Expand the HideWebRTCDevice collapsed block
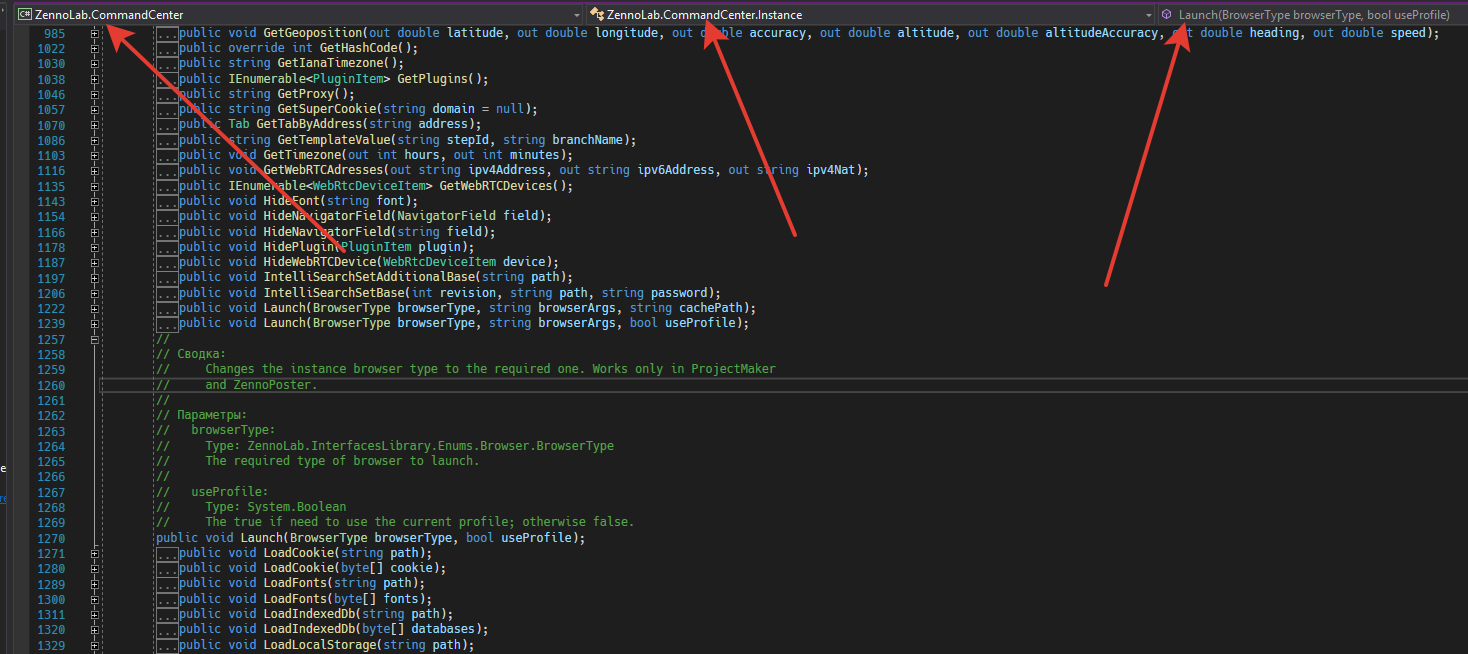This screenshot has width=1468, height=654. (95, 262)
